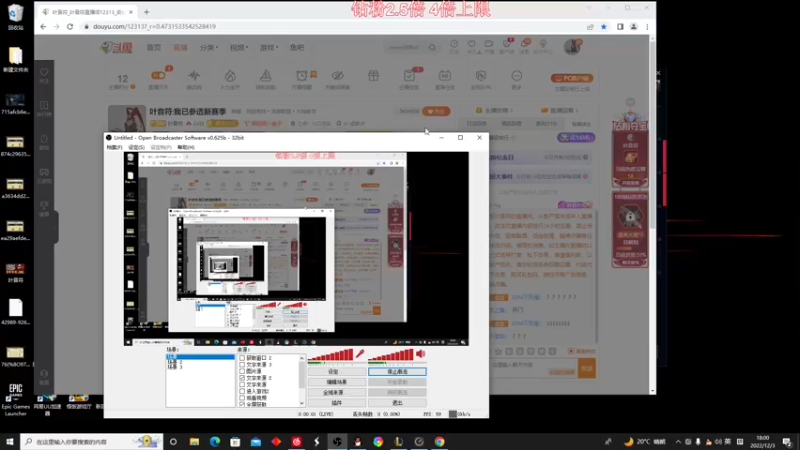
Task: Click the 编辑场景 edit scene button
Action: [337, 382]
